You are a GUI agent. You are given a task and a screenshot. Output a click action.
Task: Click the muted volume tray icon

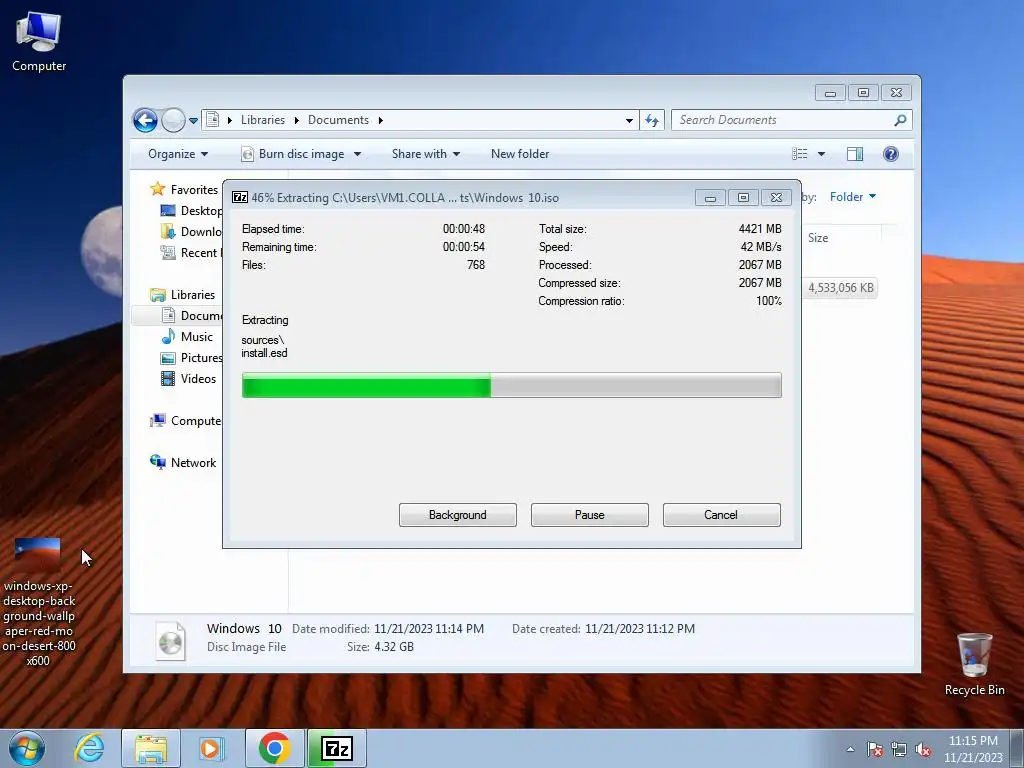tap(923, 749)
